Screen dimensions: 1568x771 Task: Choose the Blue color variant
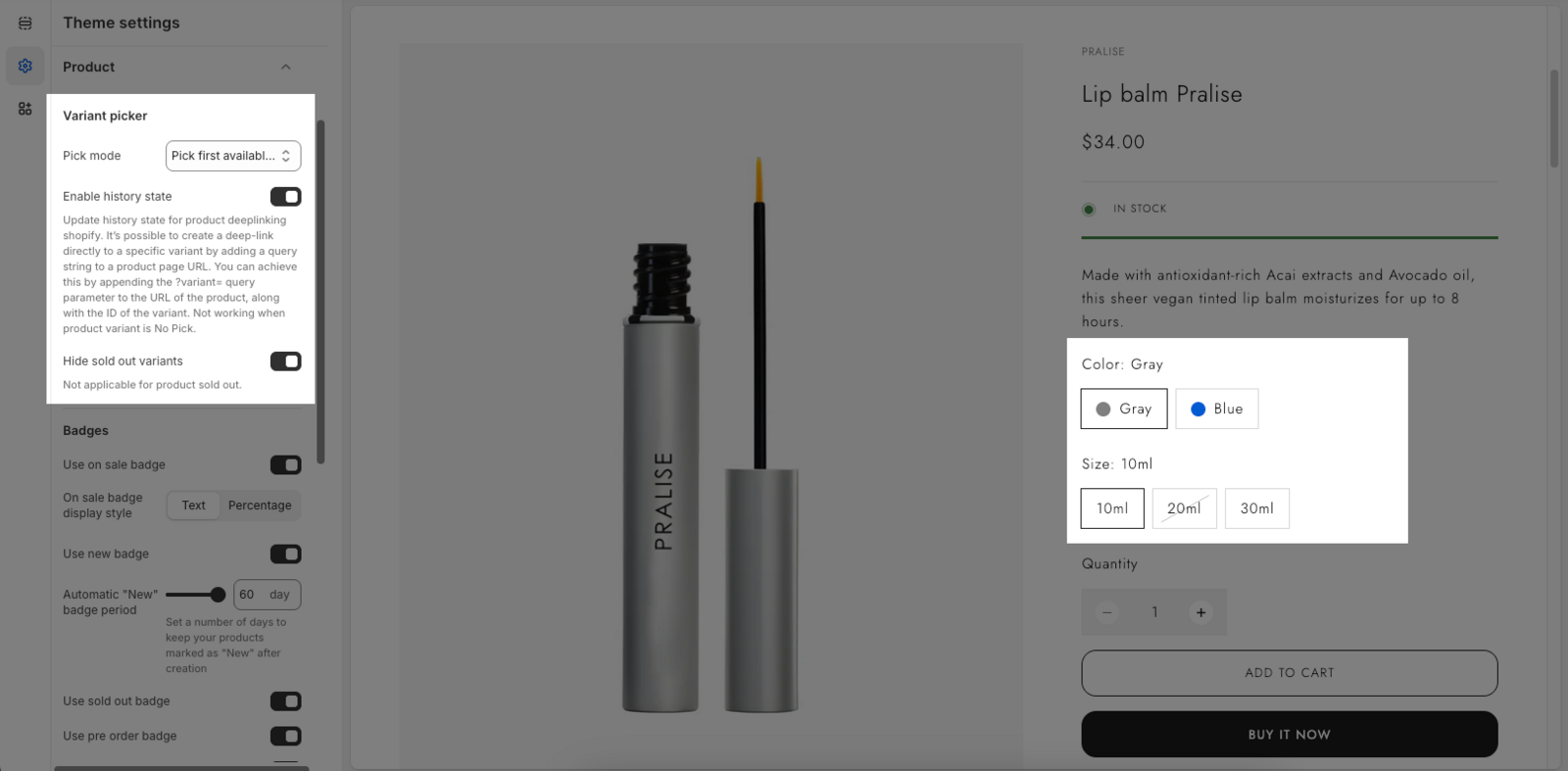click(1217, 409)
